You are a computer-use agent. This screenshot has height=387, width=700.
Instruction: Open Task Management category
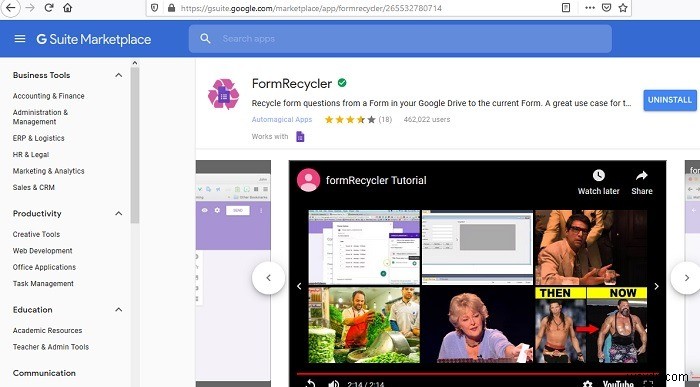43,283
